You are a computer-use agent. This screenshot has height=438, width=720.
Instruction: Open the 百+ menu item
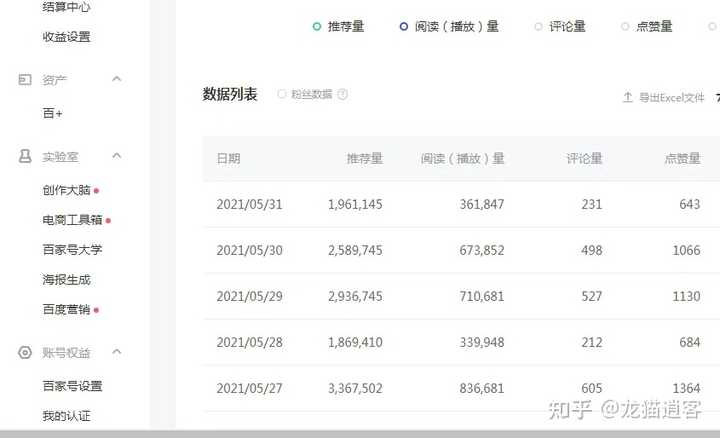click(52, 113)
